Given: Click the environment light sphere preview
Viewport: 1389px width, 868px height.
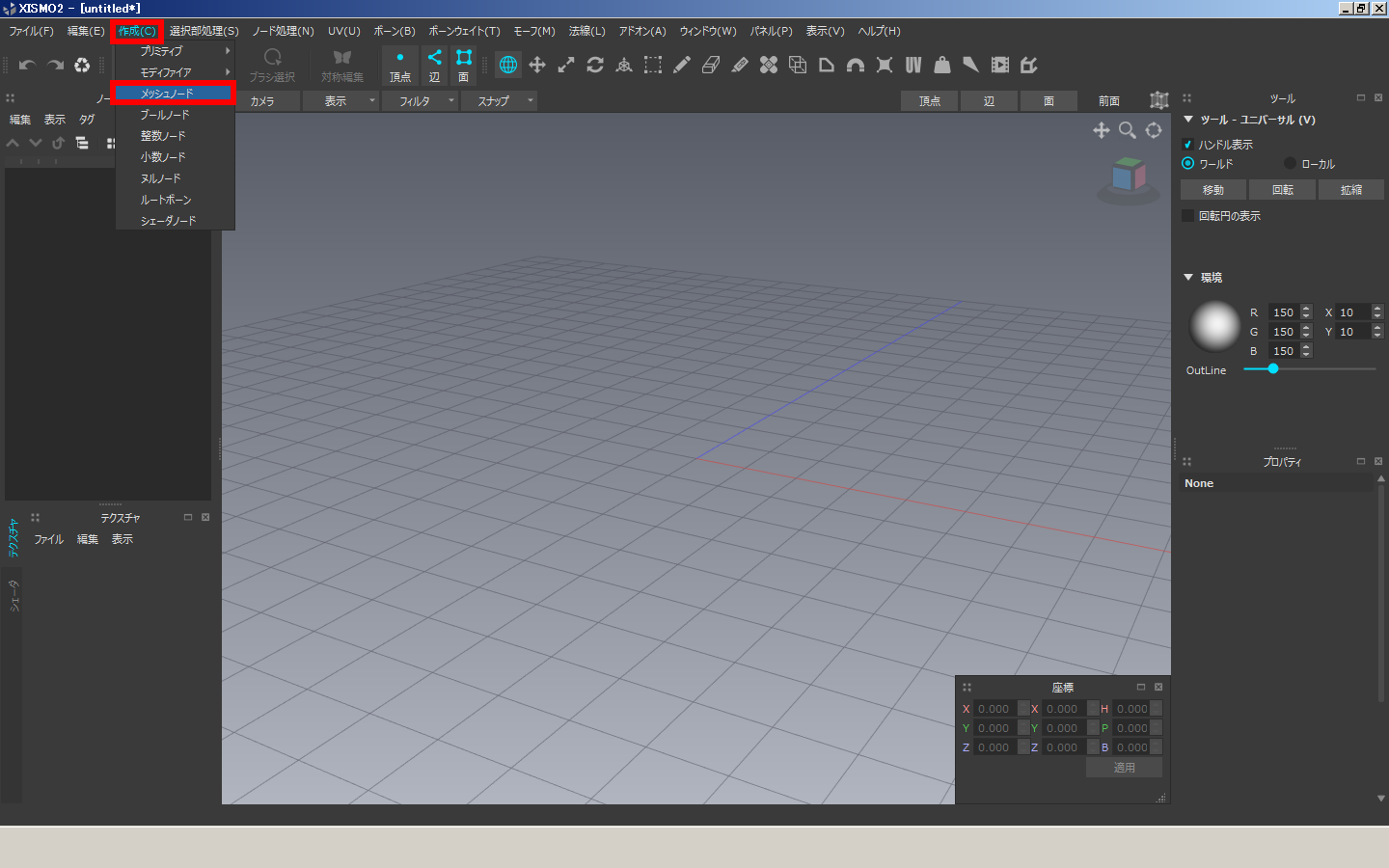Looking at the screenshot, I should coord(1214,325).
